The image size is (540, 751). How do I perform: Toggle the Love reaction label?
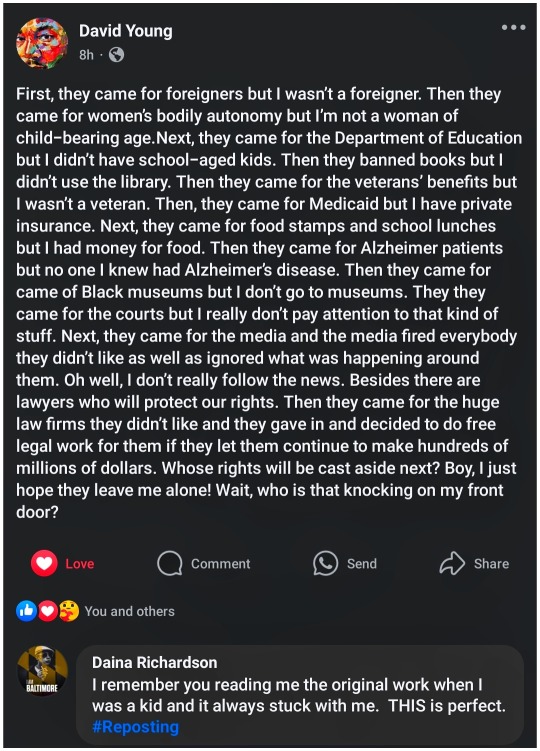click(80, 564)
